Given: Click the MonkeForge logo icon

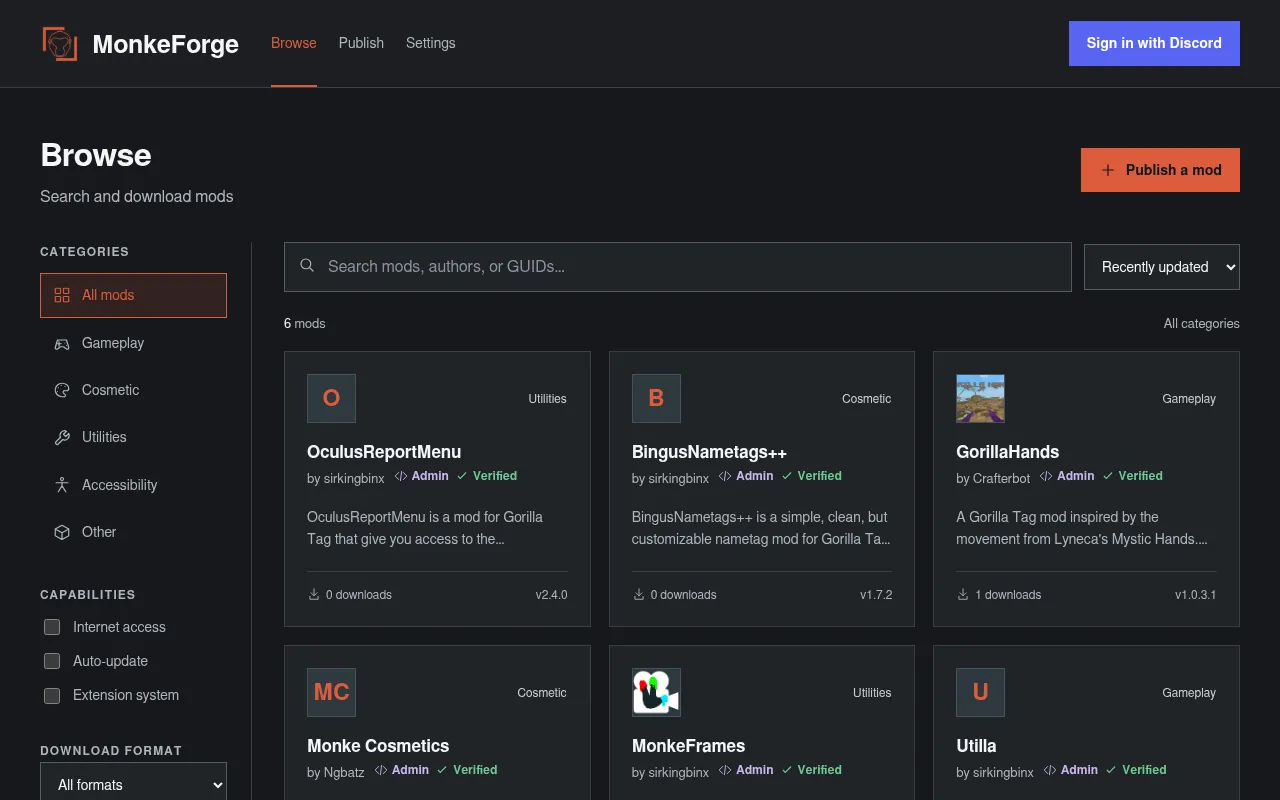Looking at the screenshot, I should click(x=60, y=44).
